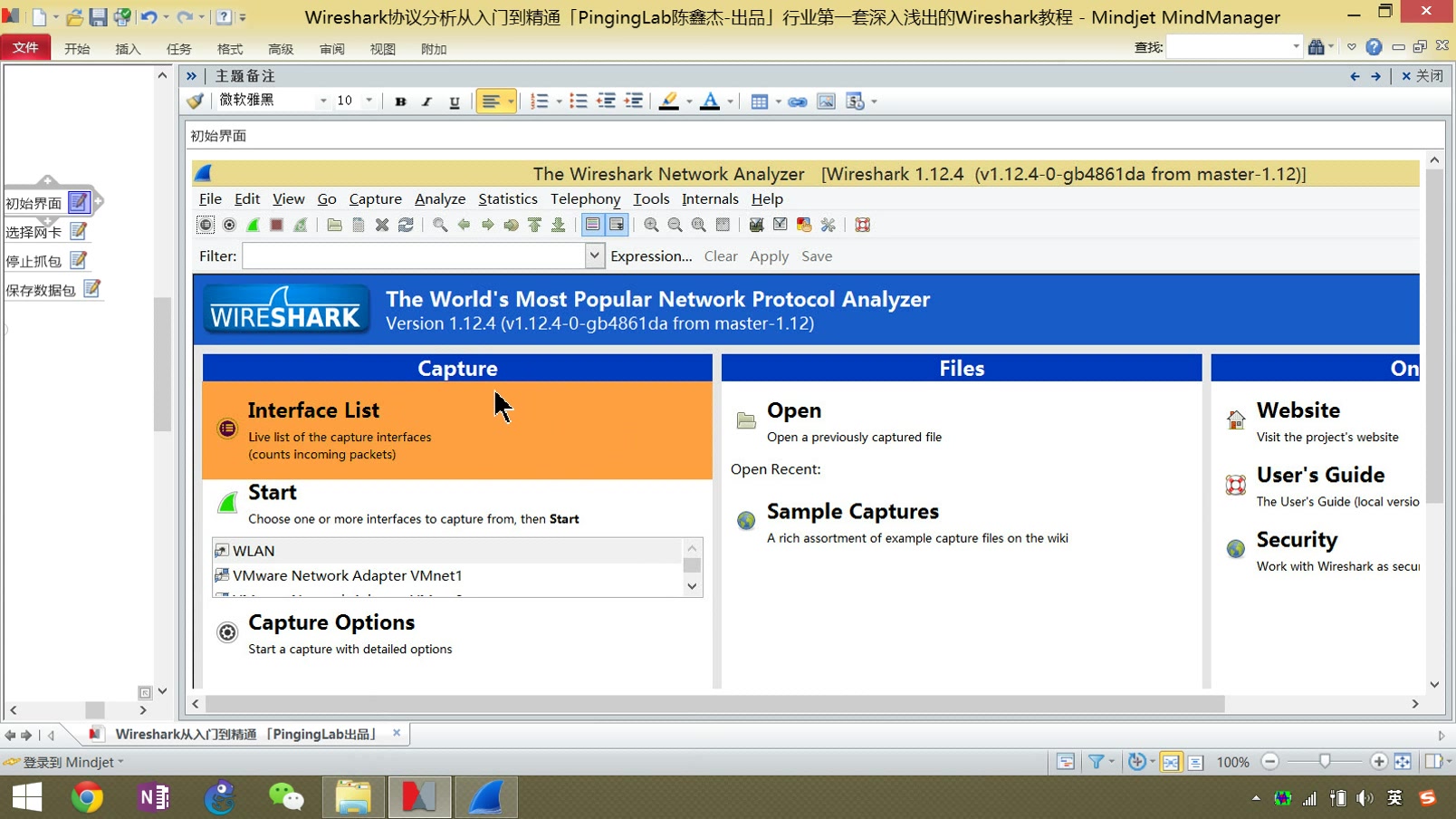
Task: Open notes icon on 选择网卡 topic
Action: tap(79, 232)
